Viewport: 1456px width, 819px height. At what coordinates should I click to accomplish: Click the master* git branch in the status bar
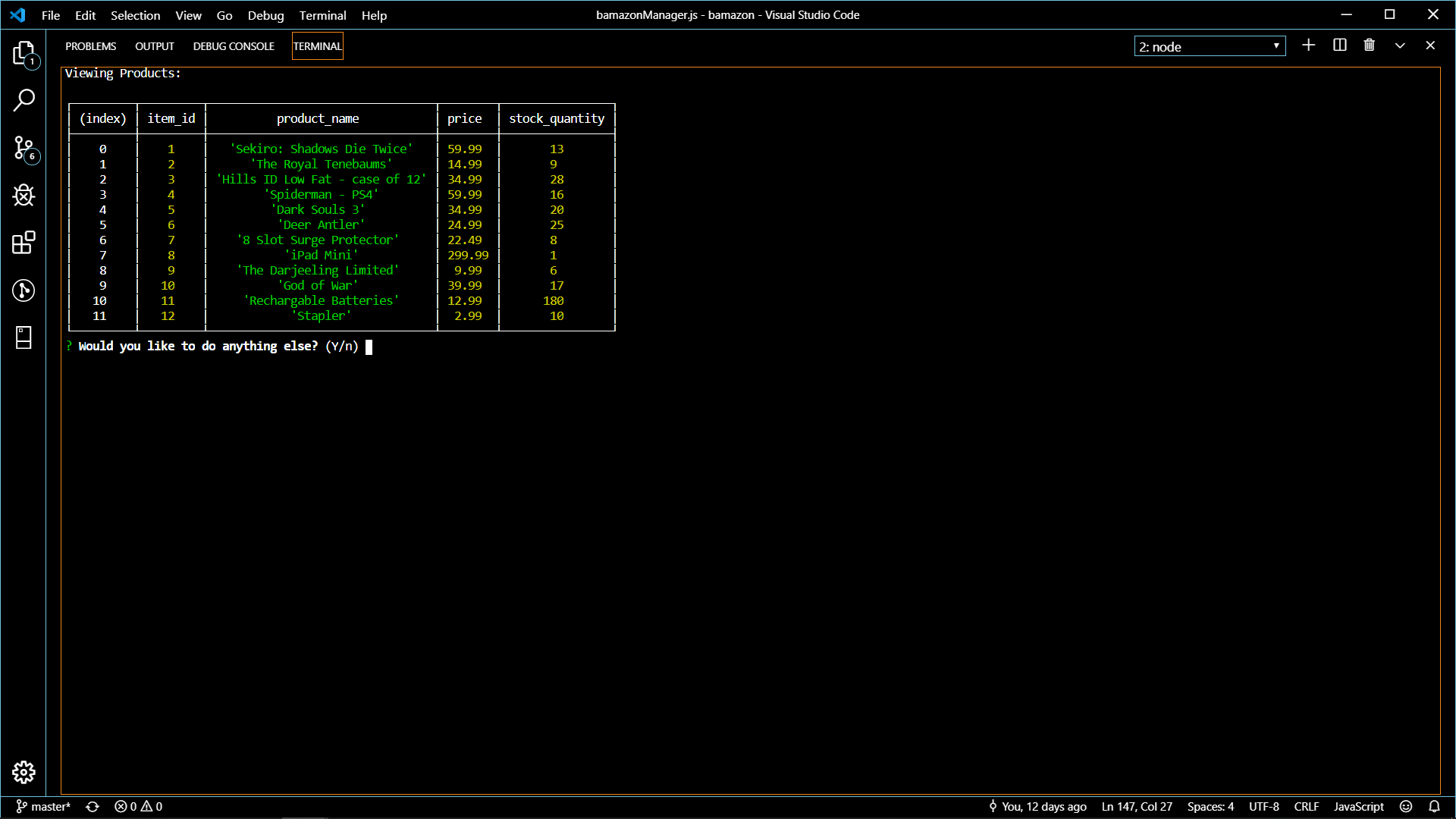coord(44,806)
